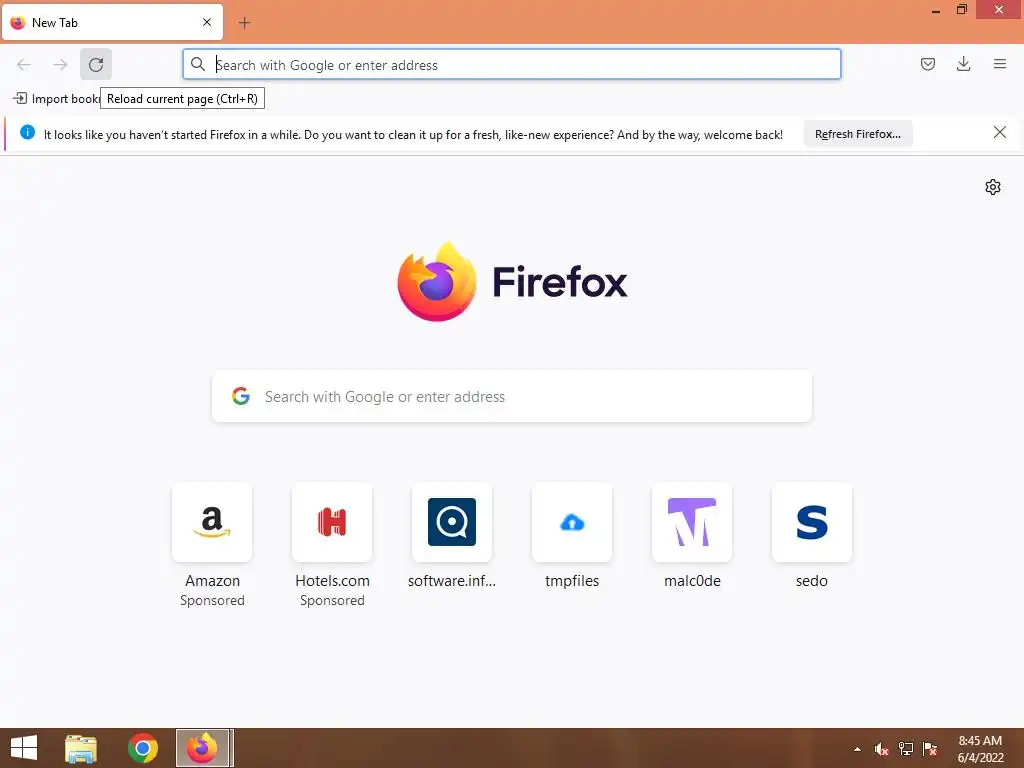Viewport: 1024px width, 768px height.
Task: Click the Firefox logo on page
Action: (x=512, y=282)
